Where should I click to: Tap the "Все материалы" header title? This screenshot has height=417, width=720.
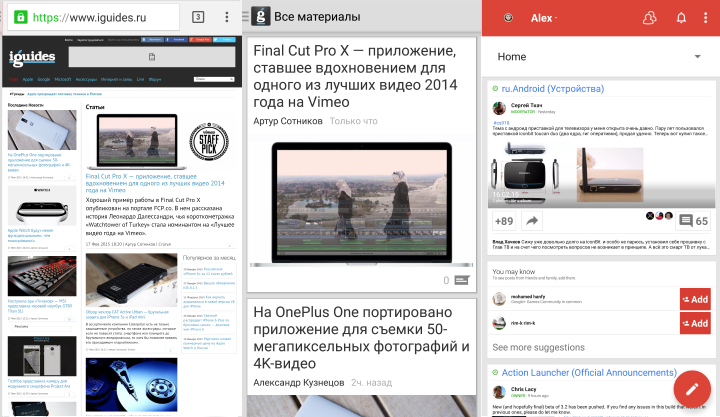coord(317,17)
